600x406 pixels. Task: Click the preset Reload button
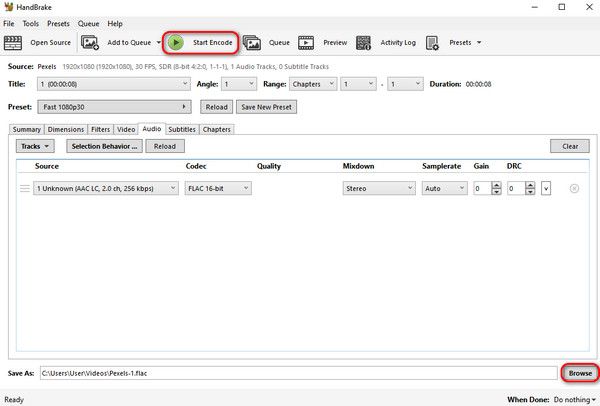(x=217, y=107)
